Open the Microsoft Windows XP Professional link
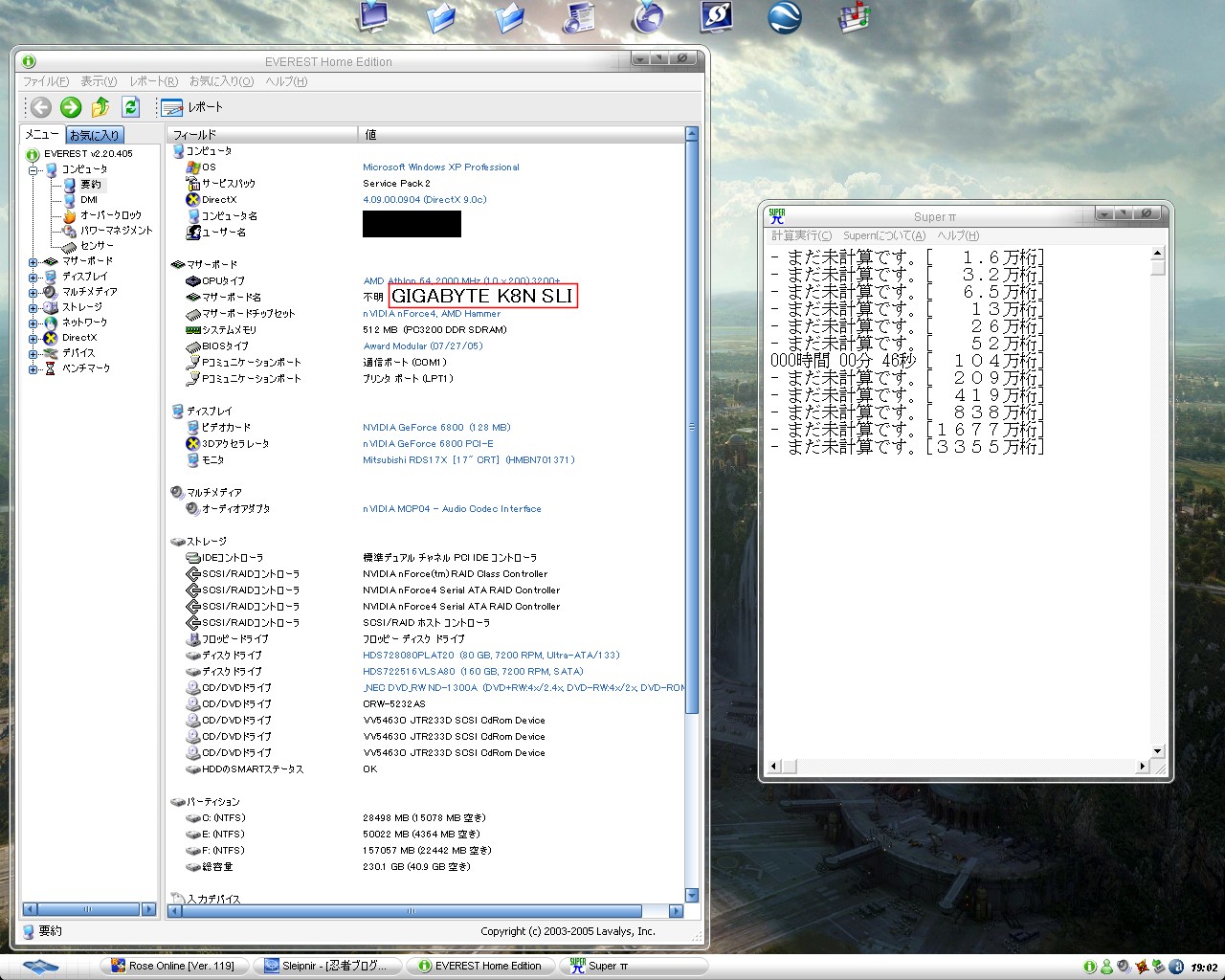Screen dimensions: 1225x980 click(441, 167)
